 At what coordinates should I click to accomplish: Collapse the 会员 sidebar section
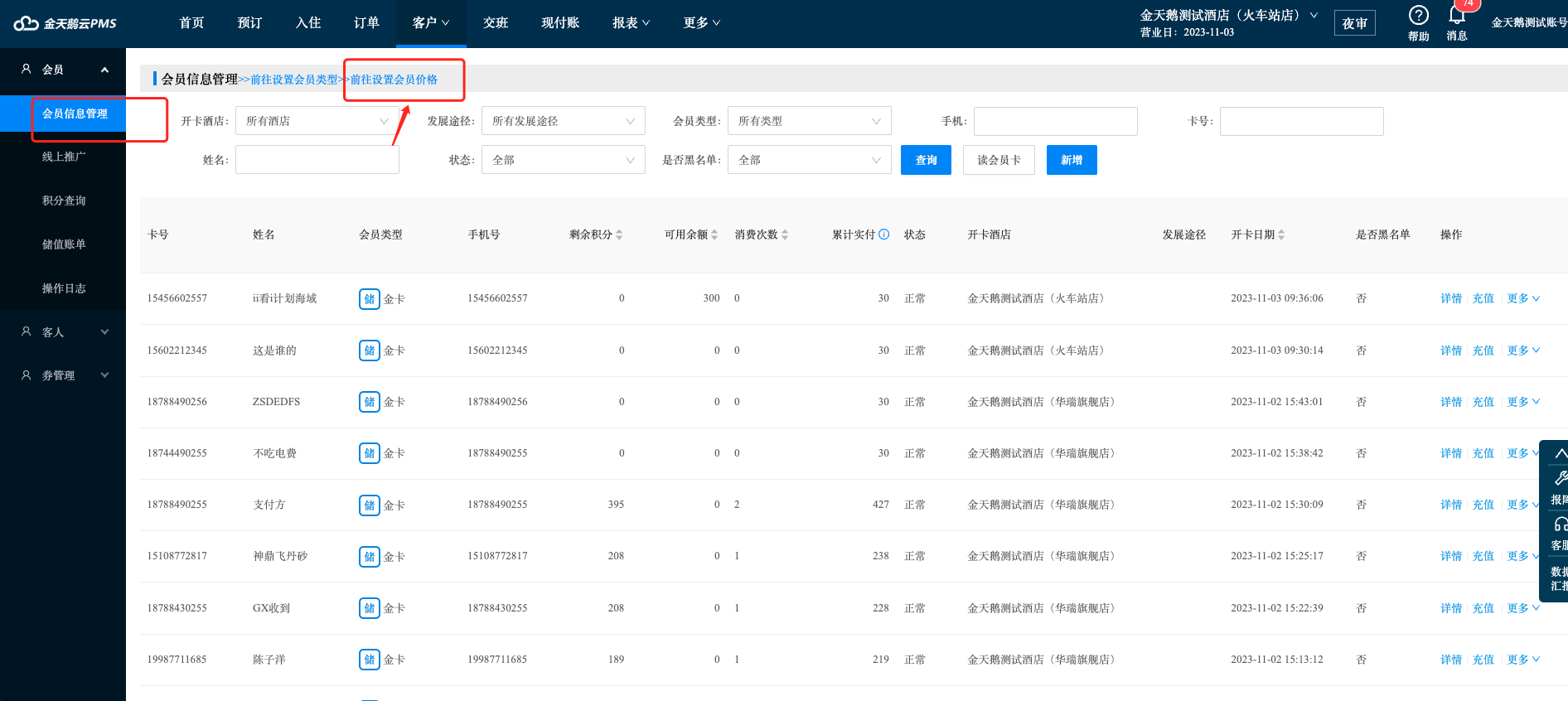tap(104, 70)
